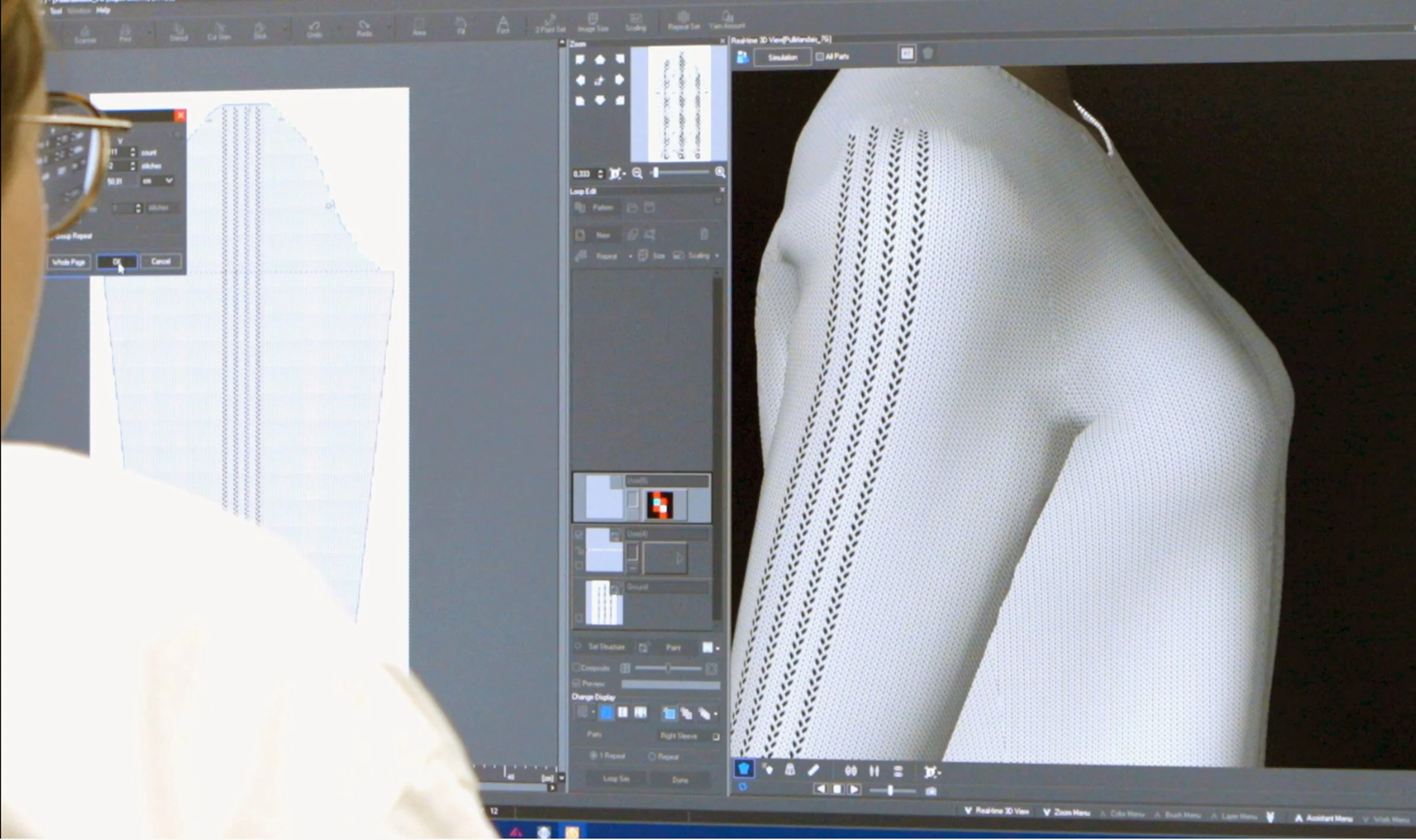Select the Repeat radio button
The width and height of the screenshot is (1416, 840).
tap(651, 756)
